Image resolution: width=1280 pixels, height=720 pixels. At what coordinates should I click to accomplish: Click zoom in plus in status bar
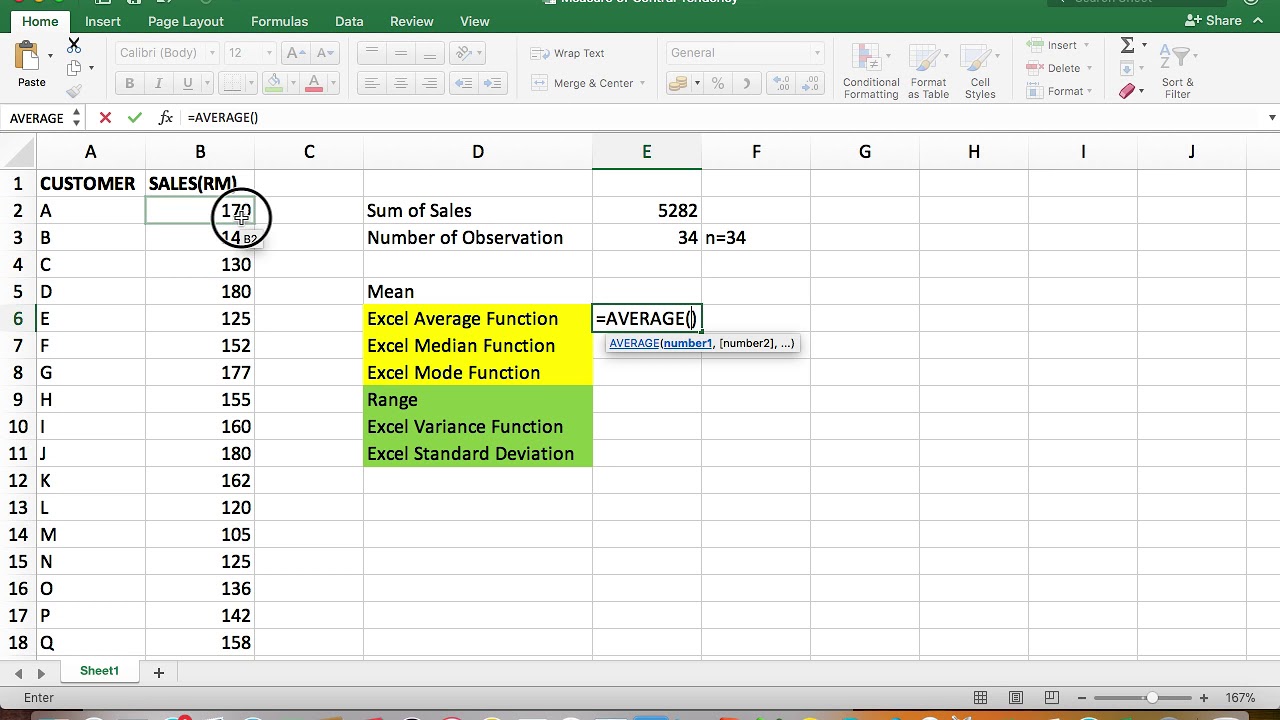tap(1204, 698)
